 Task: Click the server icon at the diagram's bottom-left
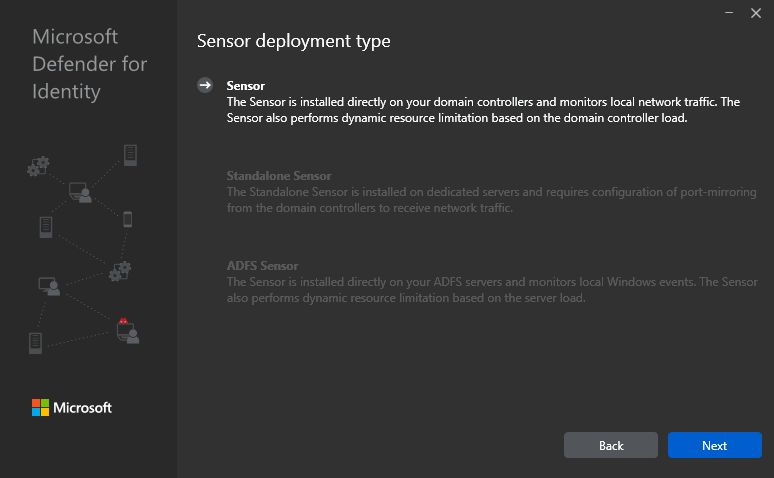coord(36,343)
